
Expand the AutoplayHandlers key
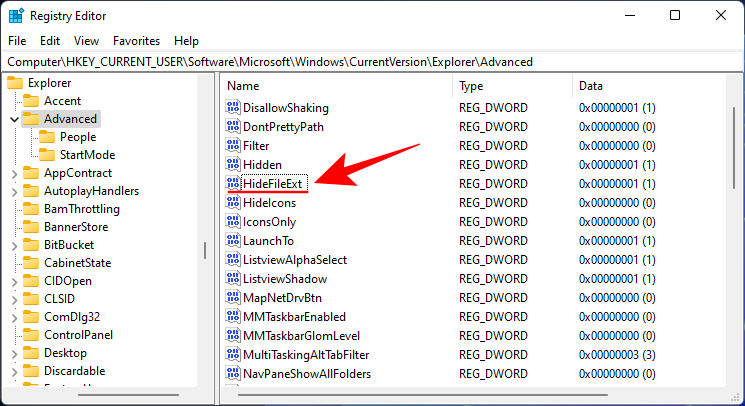click(14, 191)
